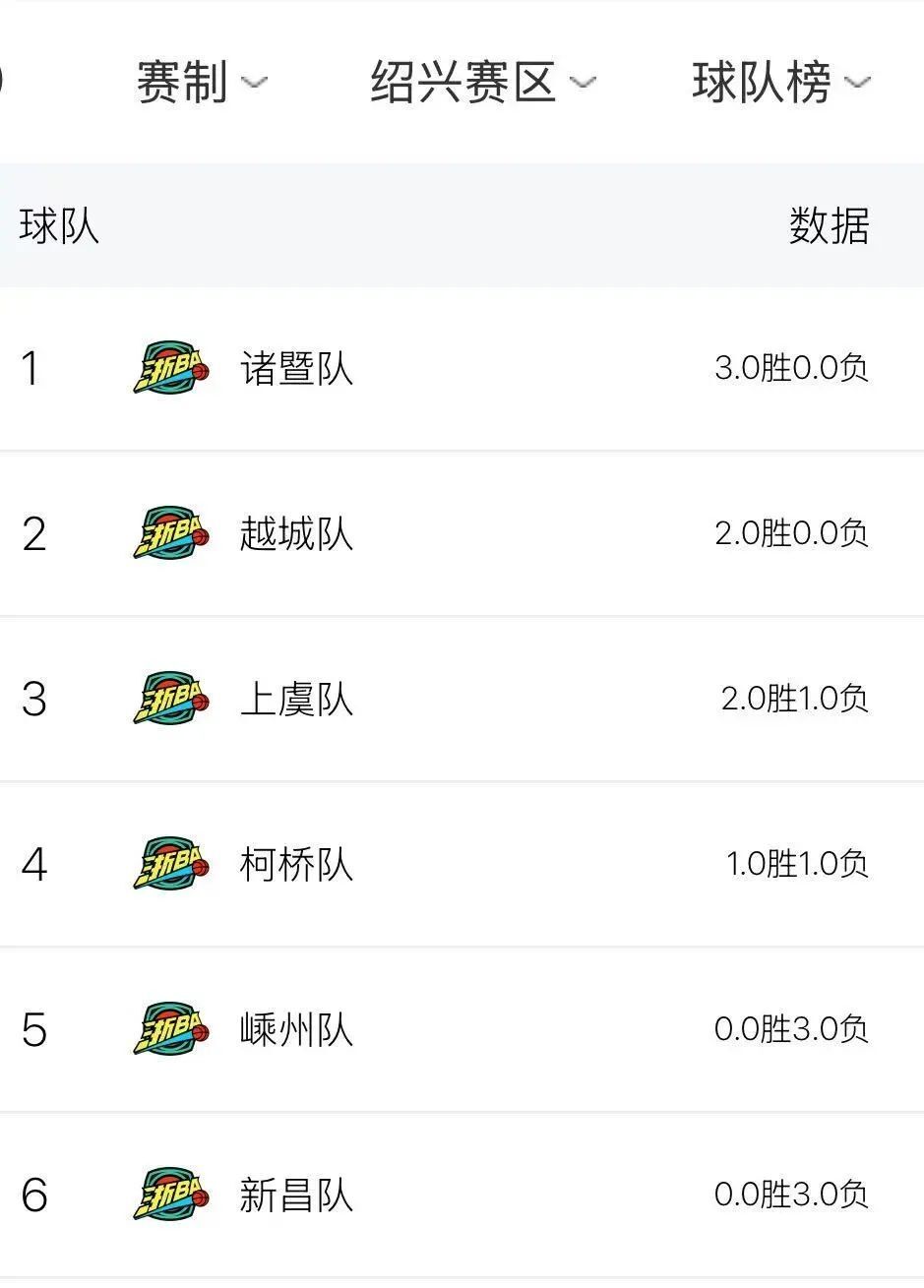Click the 数据 column header
Screen dimensions: 924x1288
coord(829,226)
